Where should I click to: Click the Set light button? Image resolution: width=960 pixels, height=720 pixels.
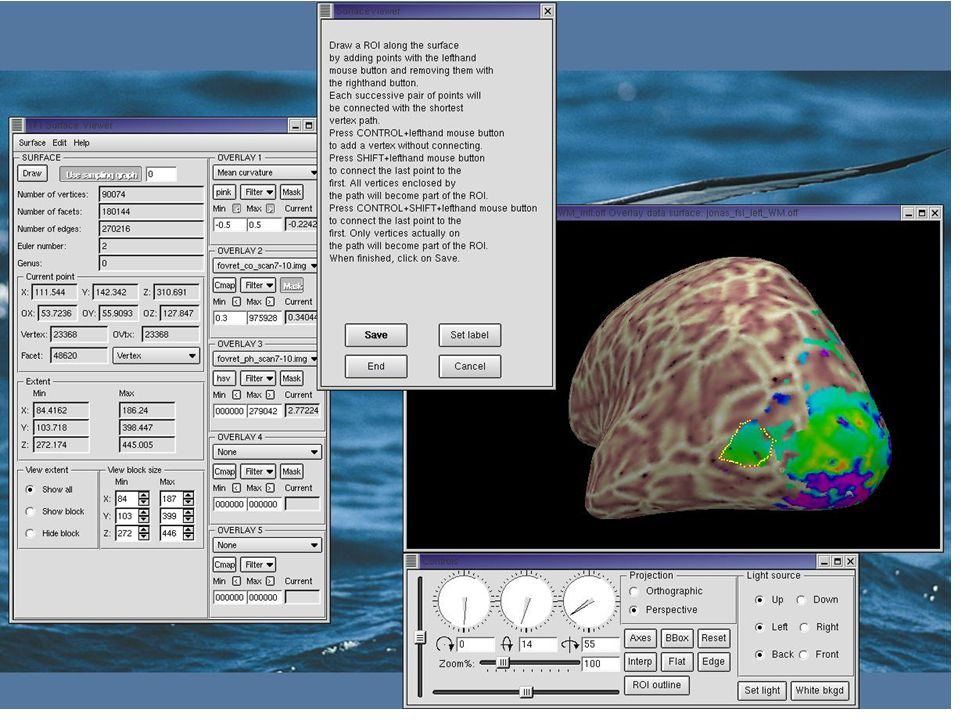(x=762, y=691)
